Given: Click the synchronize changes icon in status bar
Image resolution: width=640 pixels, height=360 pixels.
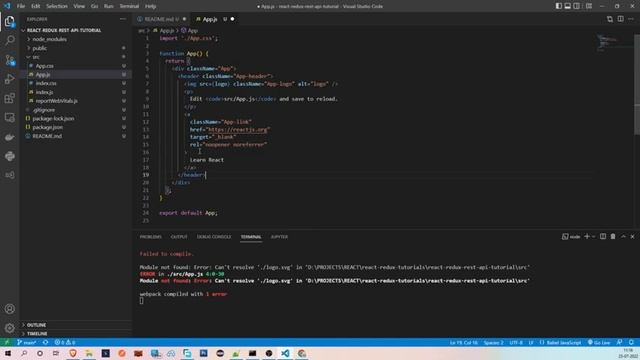Looking at the screenshot, I should pos(45,342).
